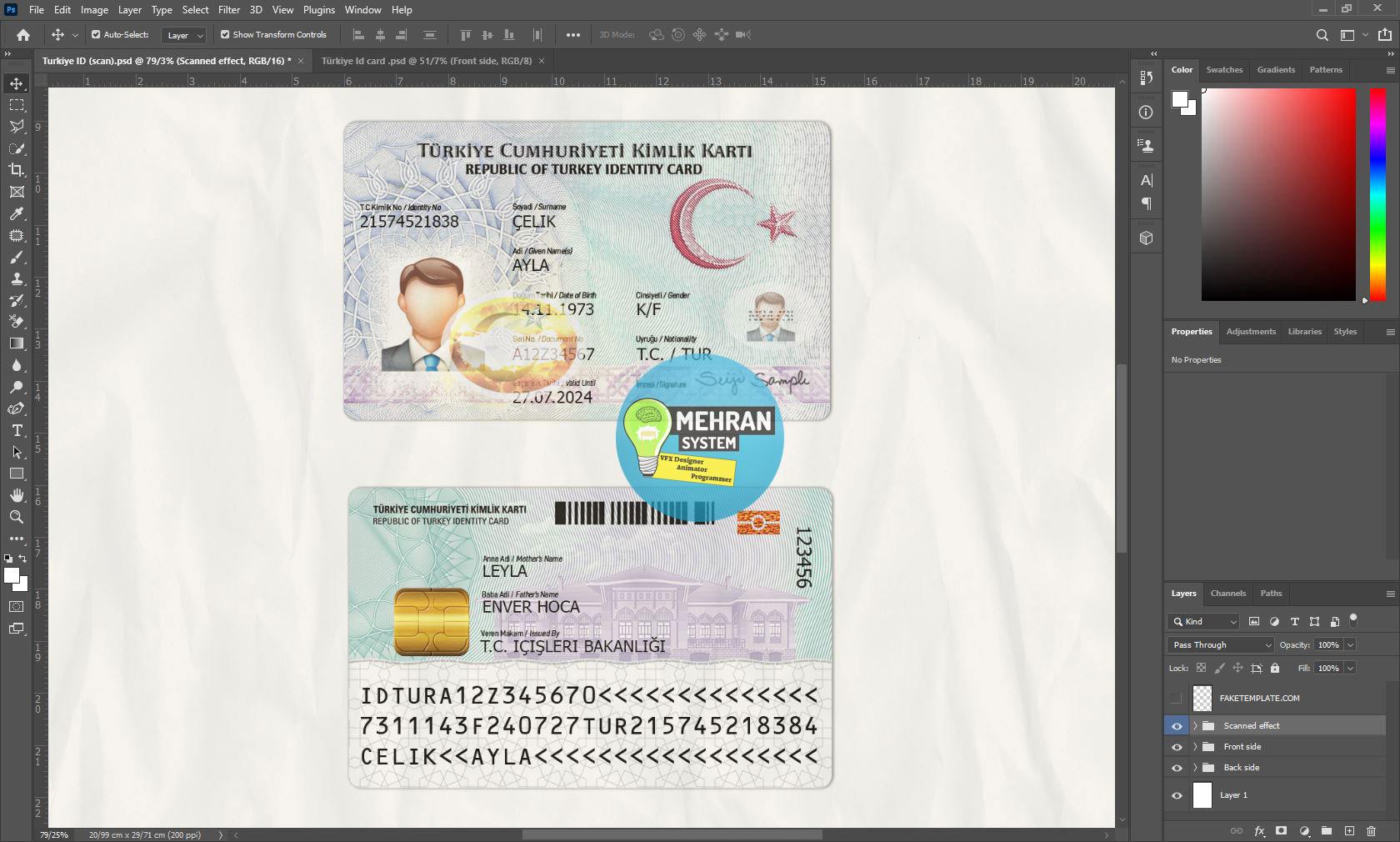Open the layer filter Kind dropdown
Image resolution: width=1400 pixels, height=842 pixels.
point(1204,621)
